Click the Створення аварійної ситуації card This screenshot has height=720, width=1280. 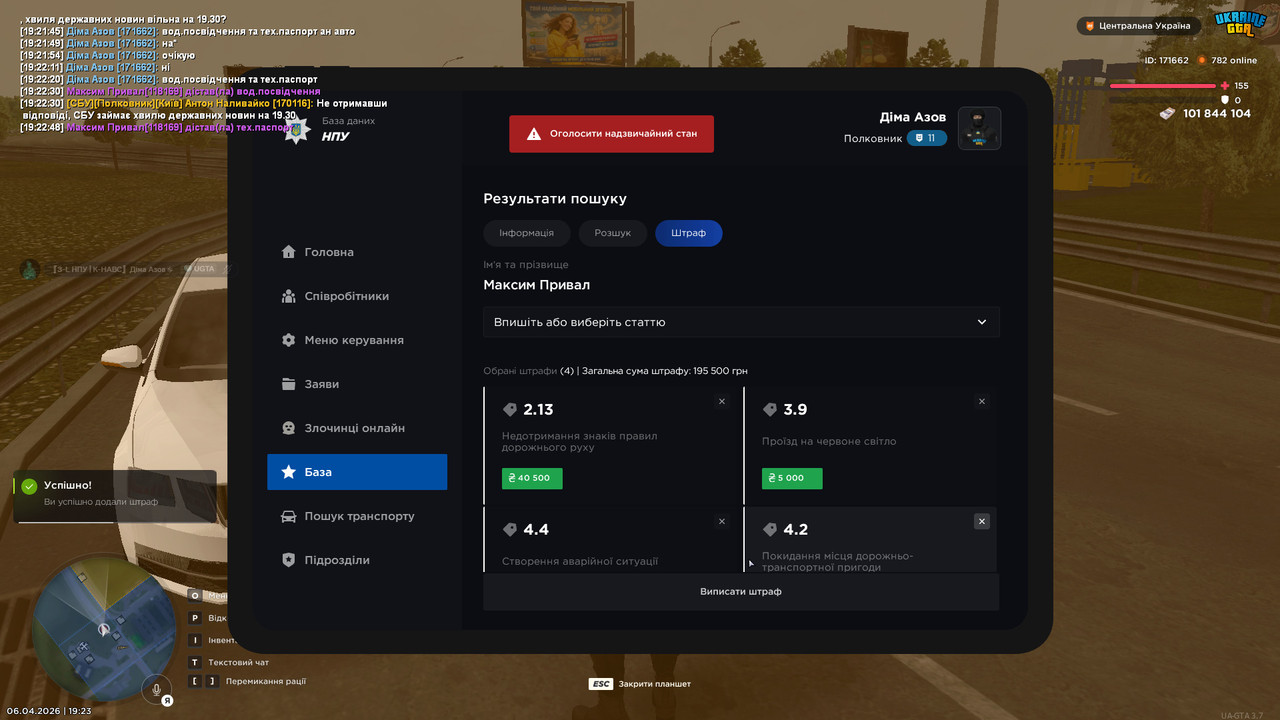(611, 540)
